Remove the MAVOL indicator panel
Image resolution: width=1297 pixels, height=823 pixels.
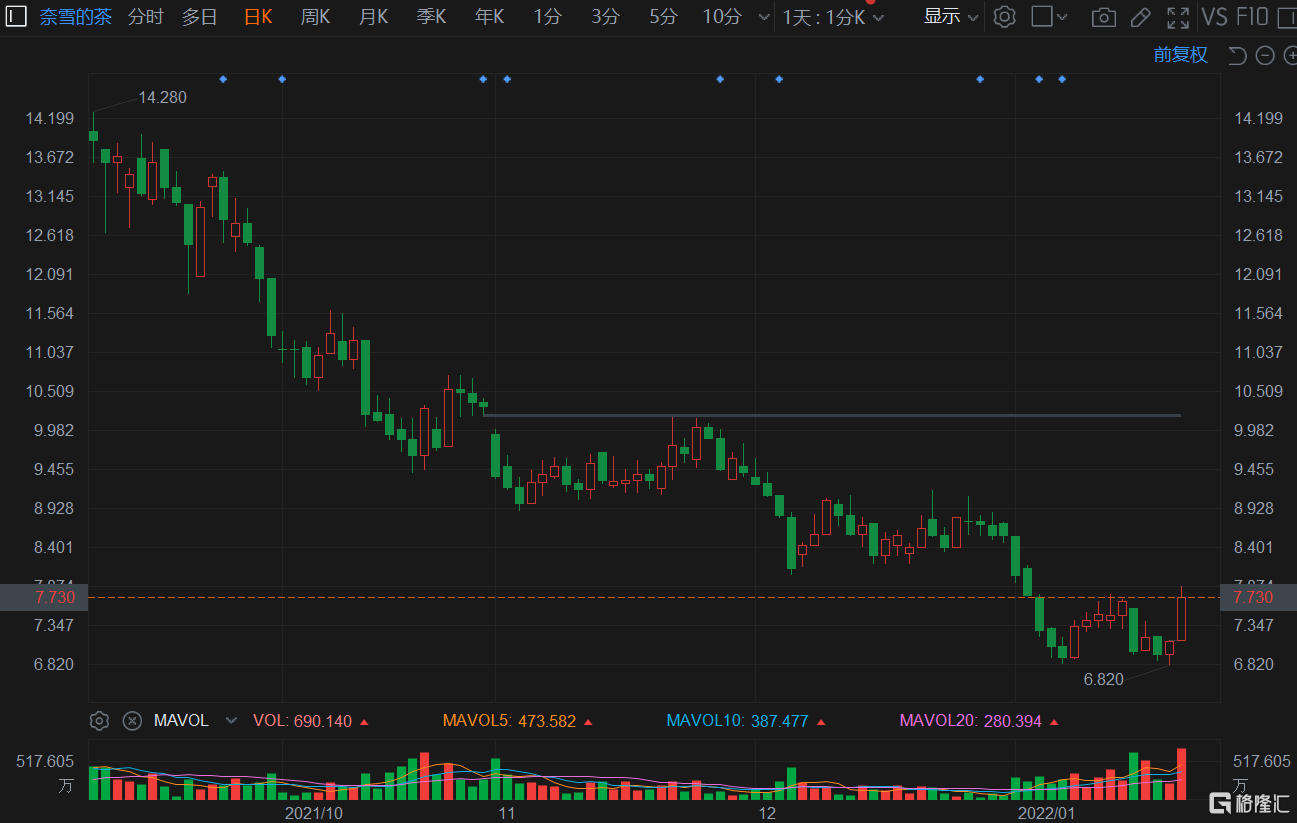[132, 721]
